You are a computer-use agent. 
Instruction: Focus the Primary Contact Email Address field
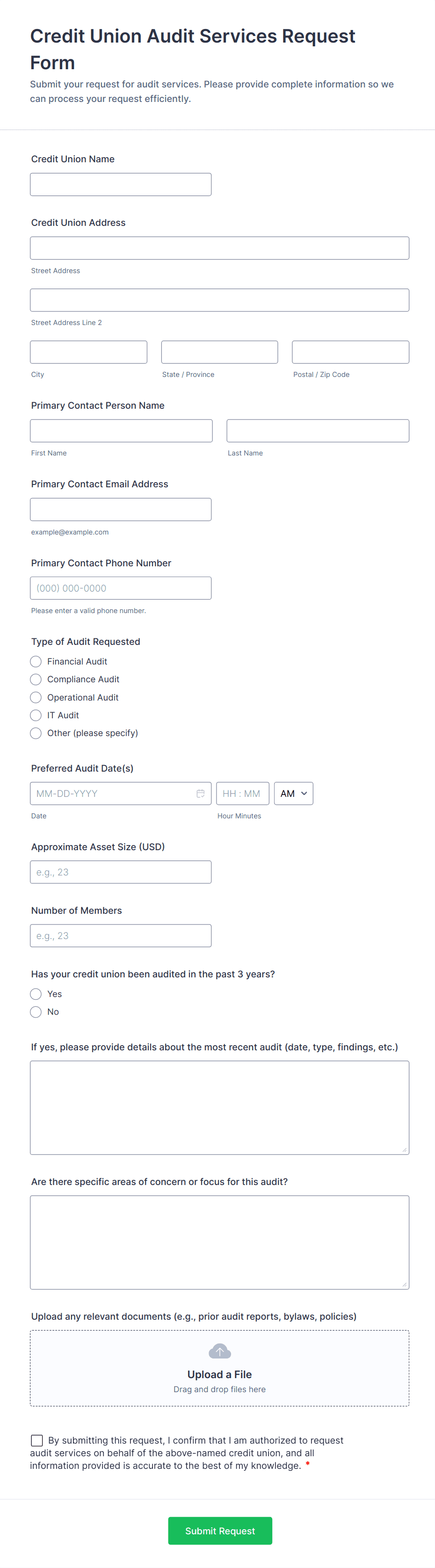point(121,509)
